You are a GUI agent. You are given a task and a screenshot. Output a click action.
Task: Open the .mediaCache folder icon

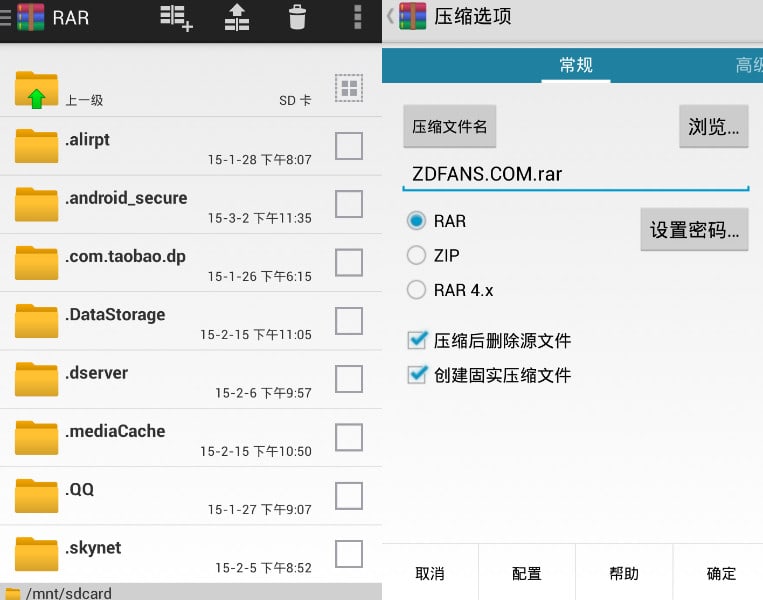[x=36, y=437]
